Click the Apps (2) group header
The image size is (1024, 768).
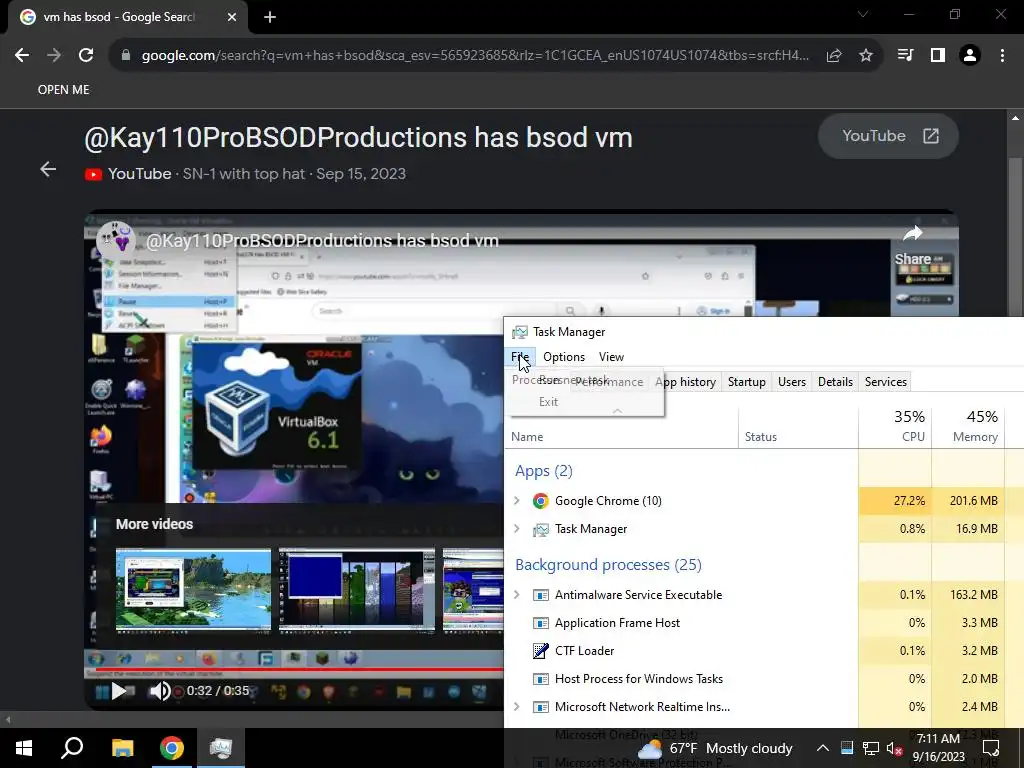(543, 471)
